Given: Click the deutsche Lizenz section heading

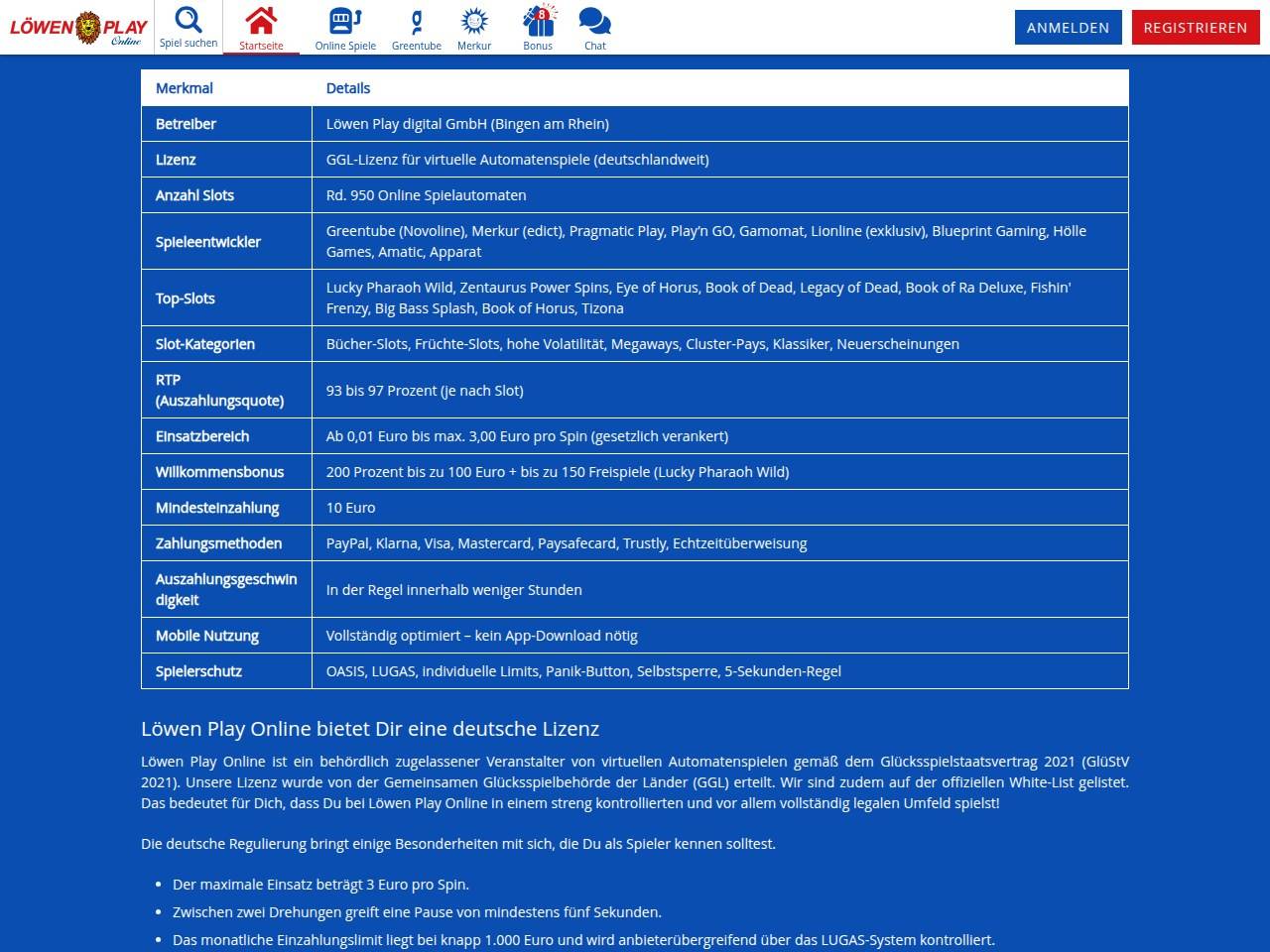Looking at the screenshot, I should 370,729.
